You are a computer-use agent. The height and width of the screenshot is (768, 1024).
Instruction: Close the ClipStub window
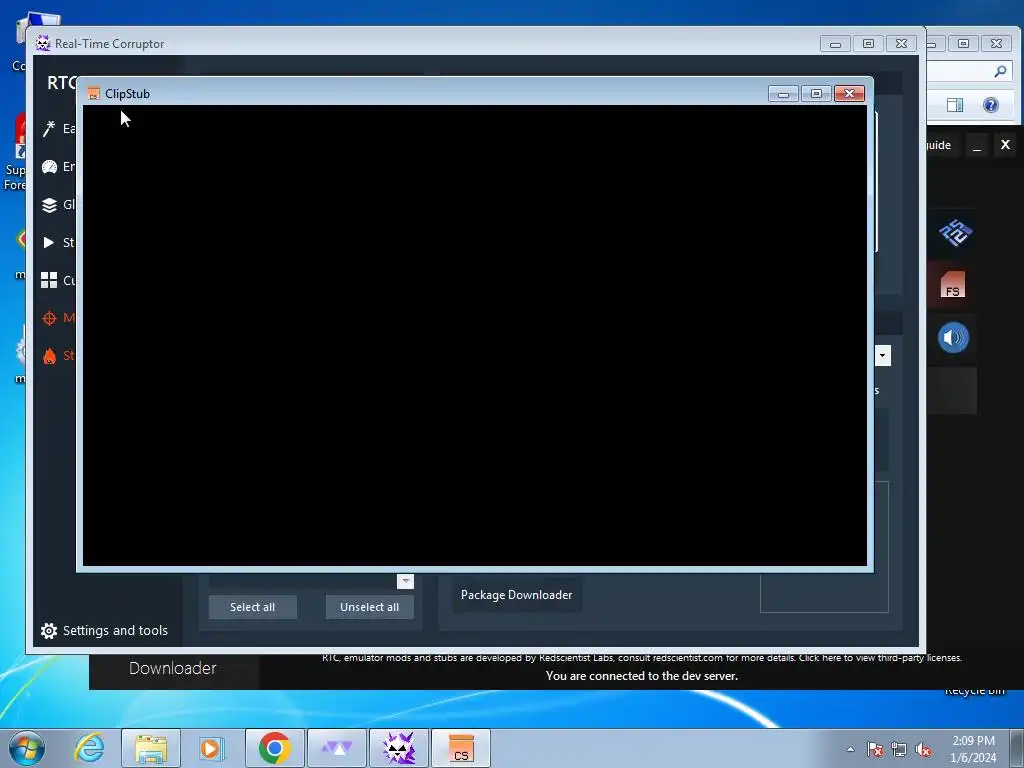(x=850, y=93)
